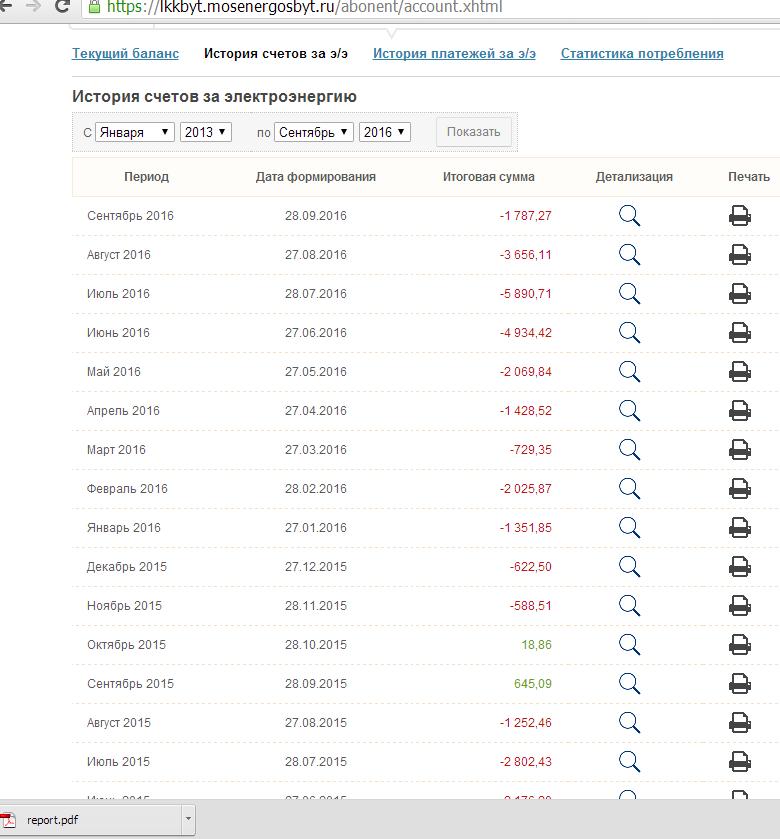The image size is (780, 839).
Task: Open magnifier for Март 2016 row
Action: click(629, 450)
